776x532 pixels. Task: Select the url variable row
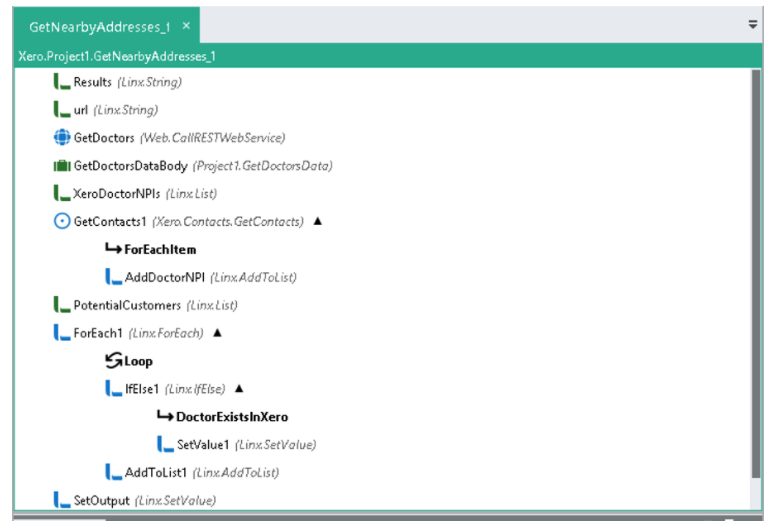pyautogui.click(x=106, y=109)
